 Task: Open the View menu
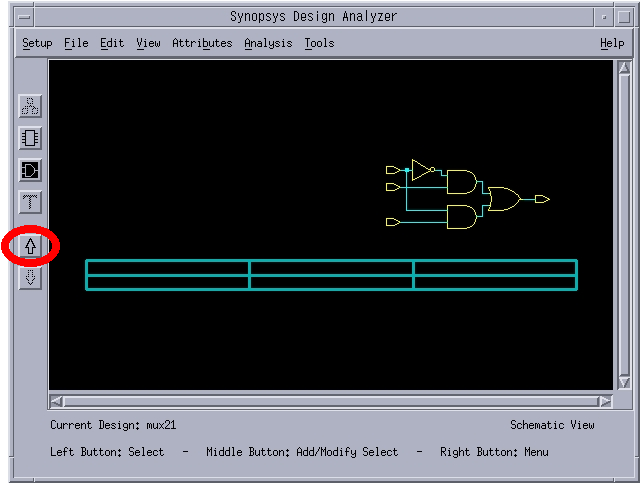tap(148, 43)
